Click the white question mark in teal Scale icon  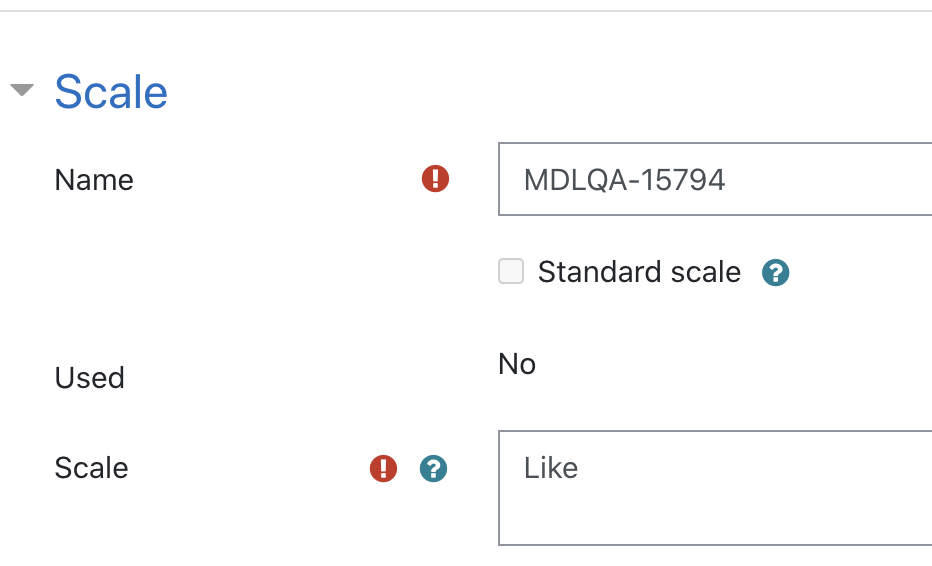point(433,468)
